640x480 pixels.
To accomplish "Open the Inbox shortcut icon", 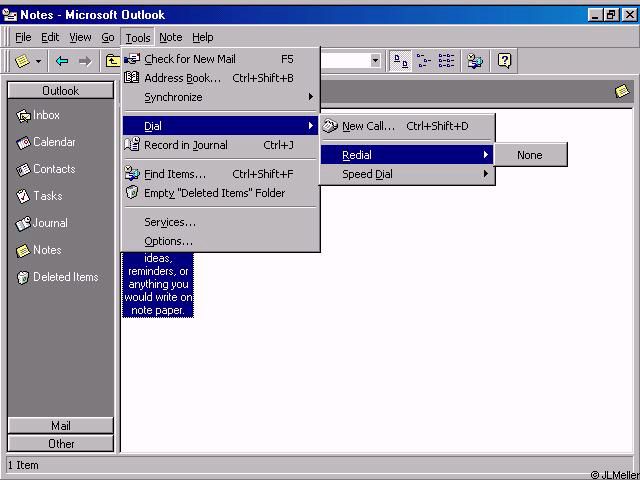I will 24,115.
